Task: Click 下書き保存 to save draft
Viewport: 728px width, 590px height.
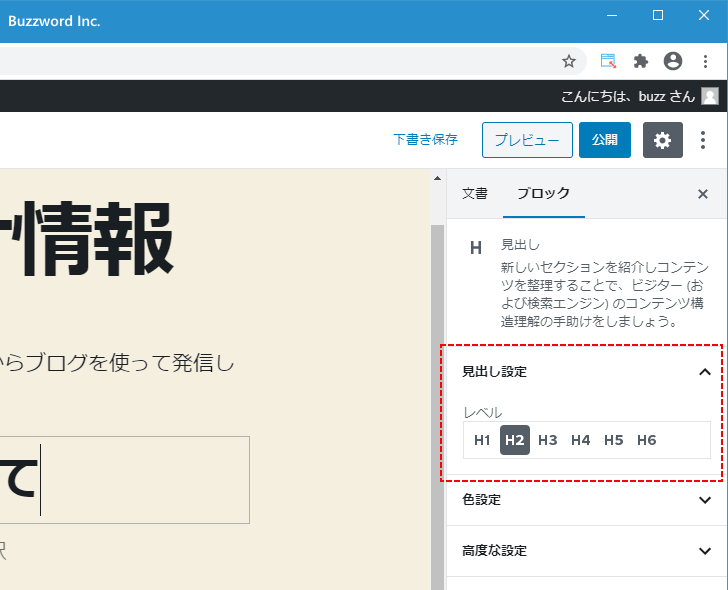Action: pyautogui.click(x=426, y=140)
